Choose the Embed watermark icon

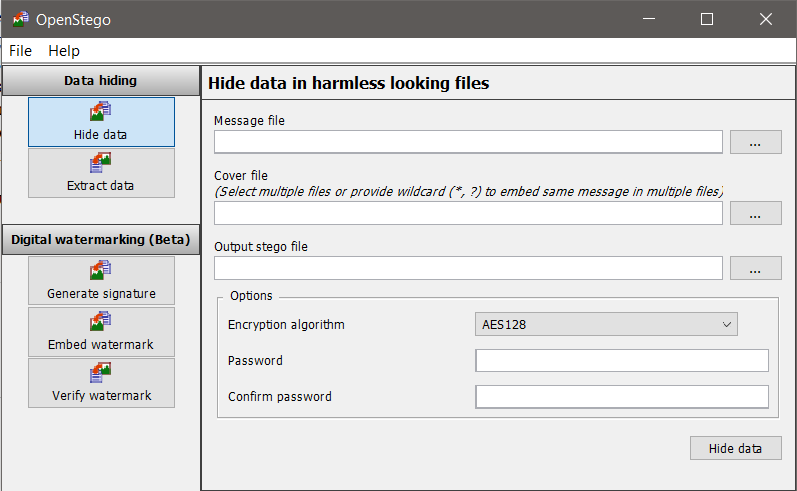pyautogui.click(x=100, y=322)
